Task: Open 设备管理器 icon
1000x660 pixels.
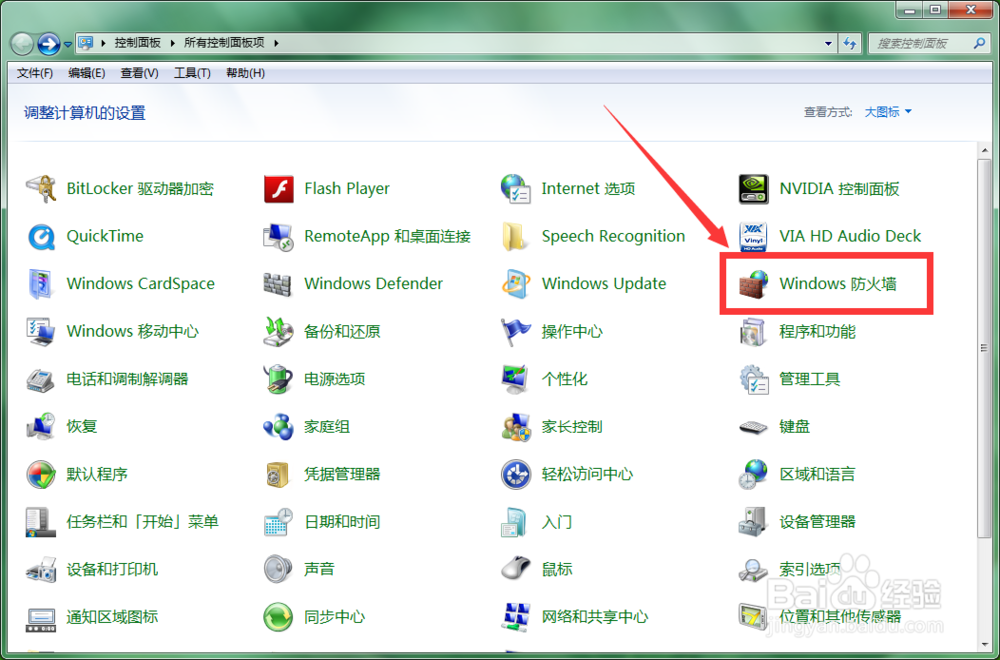Action: [753, 522]
